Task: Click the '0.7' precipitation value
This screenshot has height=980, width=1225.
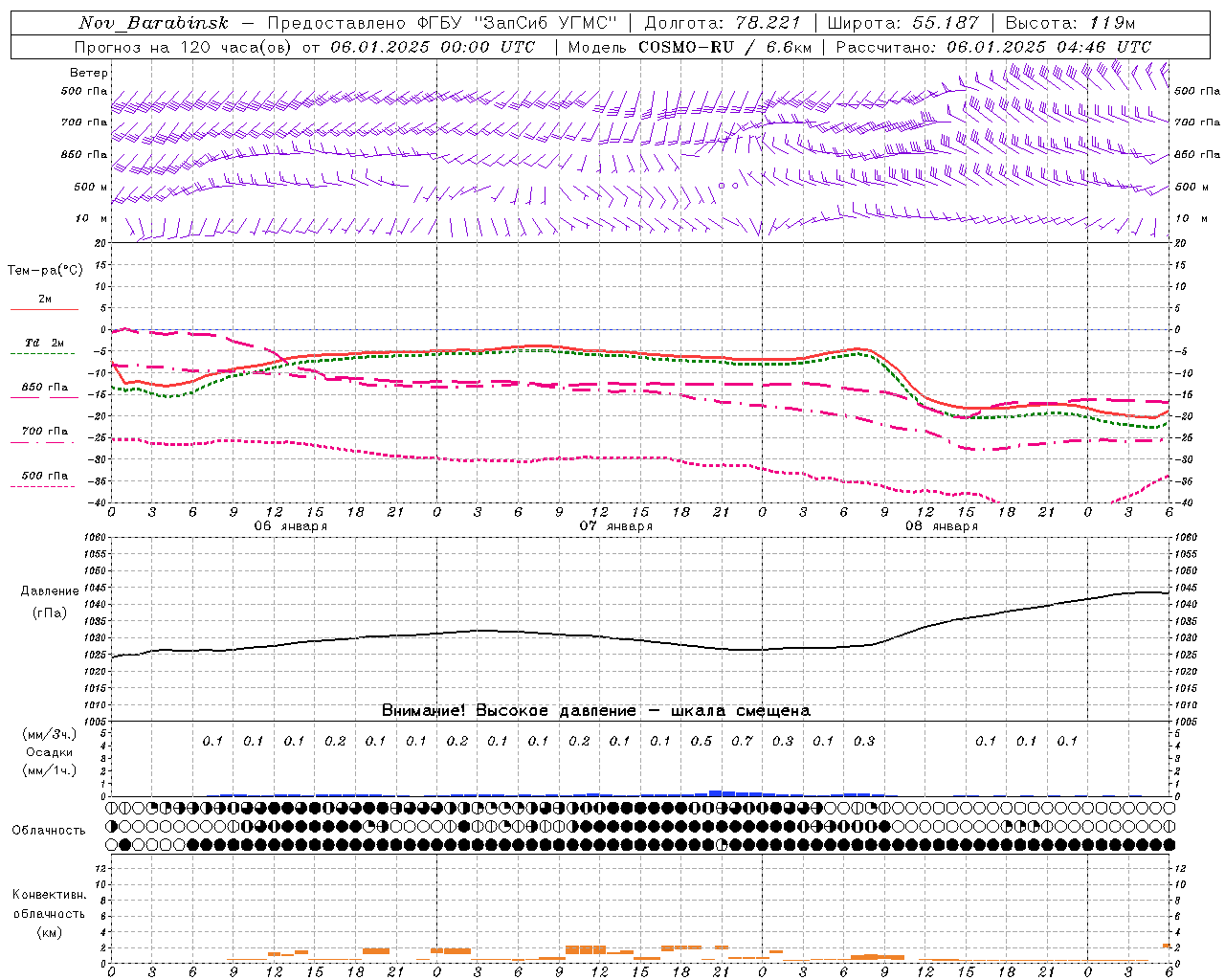Action: click(742, 741)
